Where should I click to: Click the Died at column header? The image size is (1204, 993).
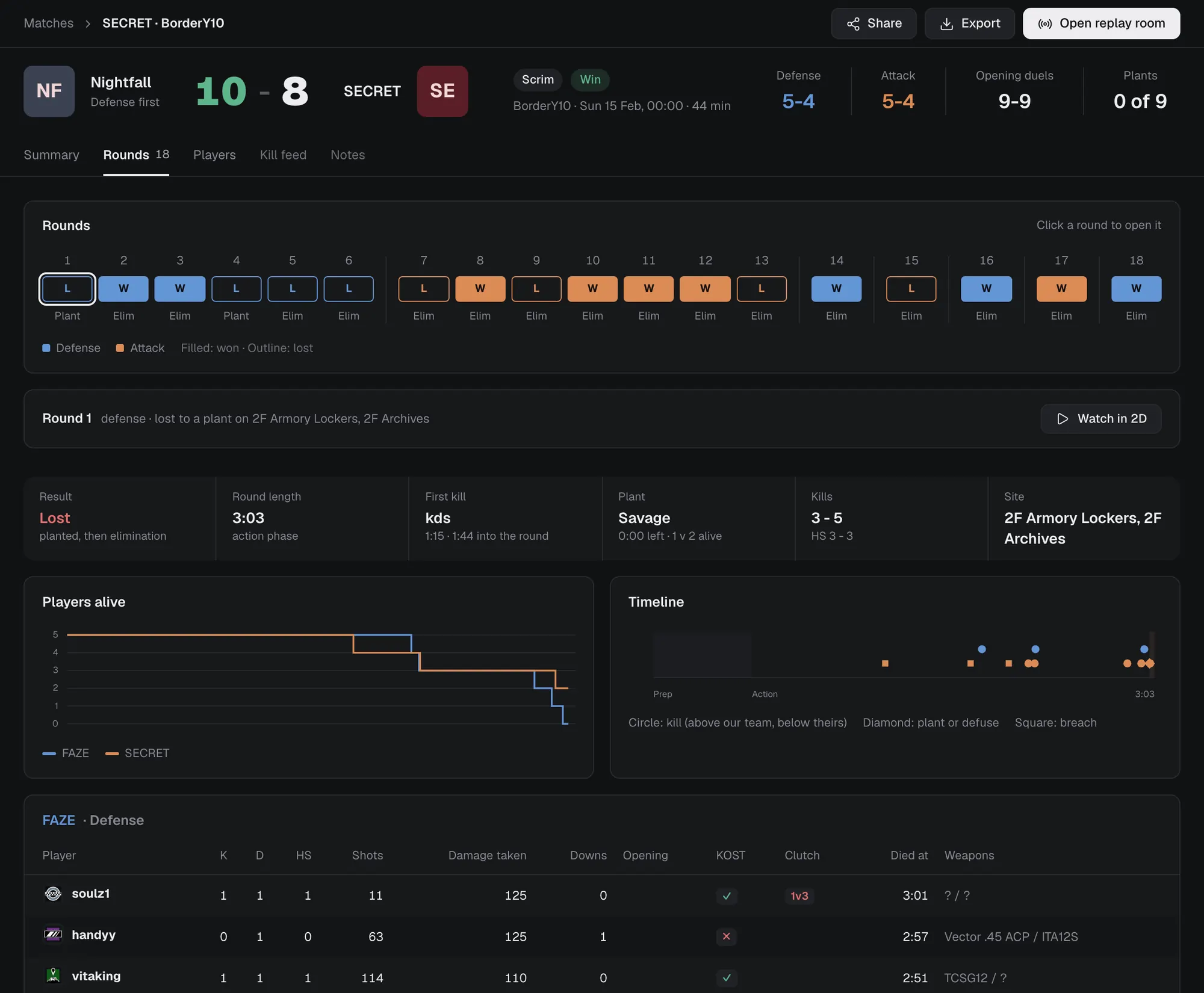tap(909, 855)
